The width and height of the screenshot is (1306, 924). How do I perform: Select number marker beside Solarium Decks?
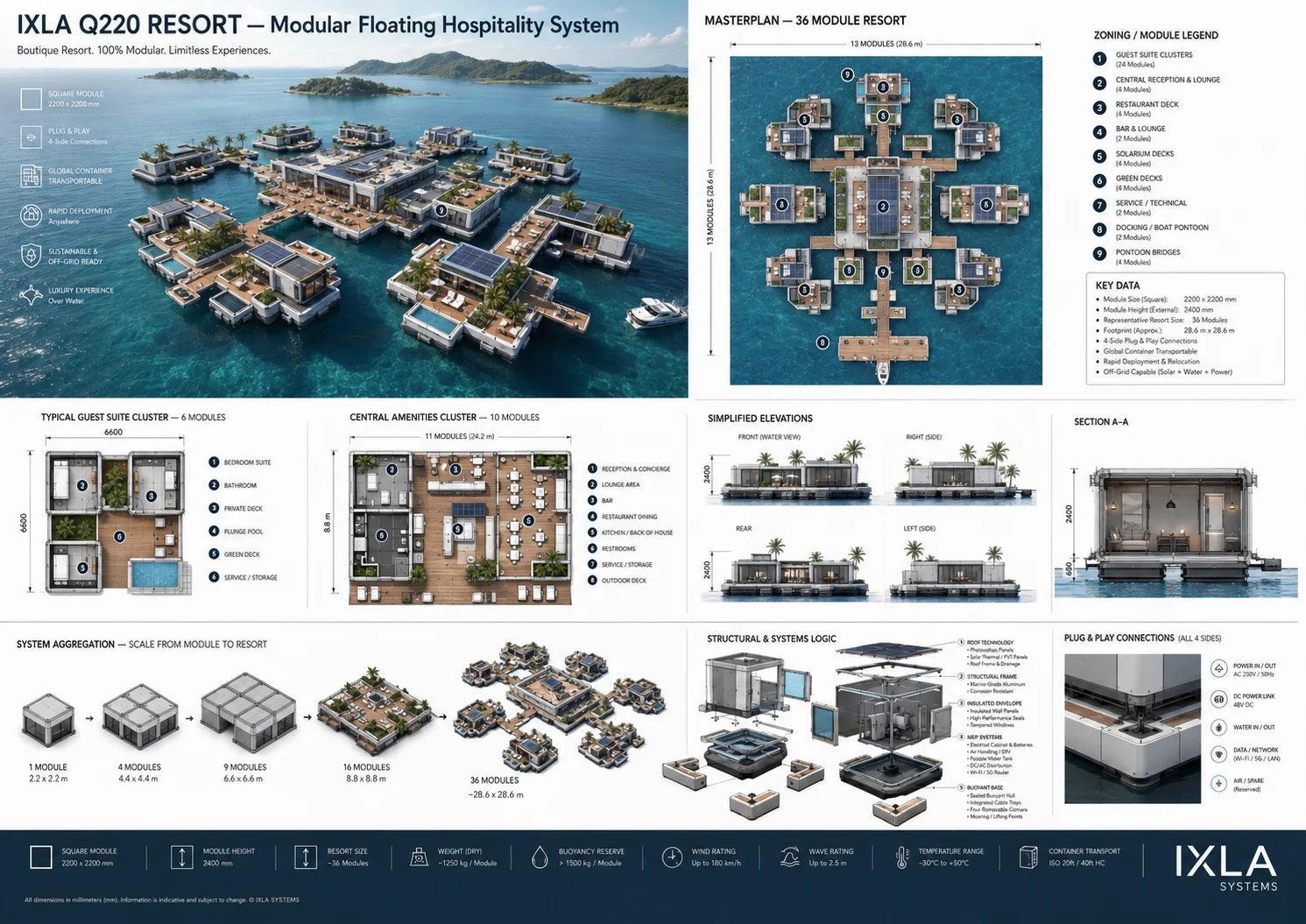1099,157
